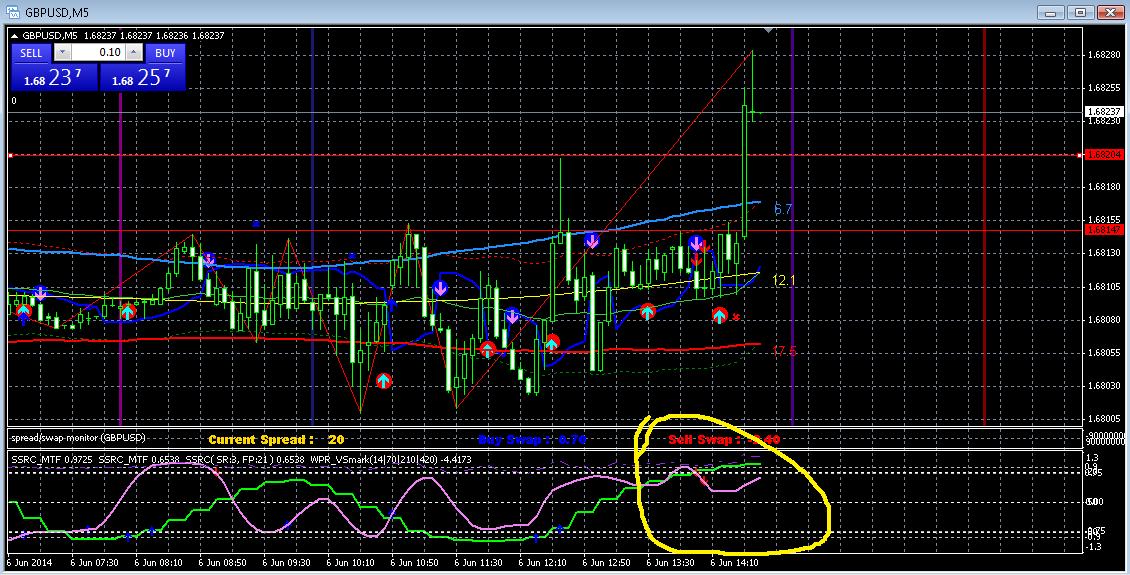Focus the 0.10 volume input field
1130x575 pixels.
coord(98,53)
